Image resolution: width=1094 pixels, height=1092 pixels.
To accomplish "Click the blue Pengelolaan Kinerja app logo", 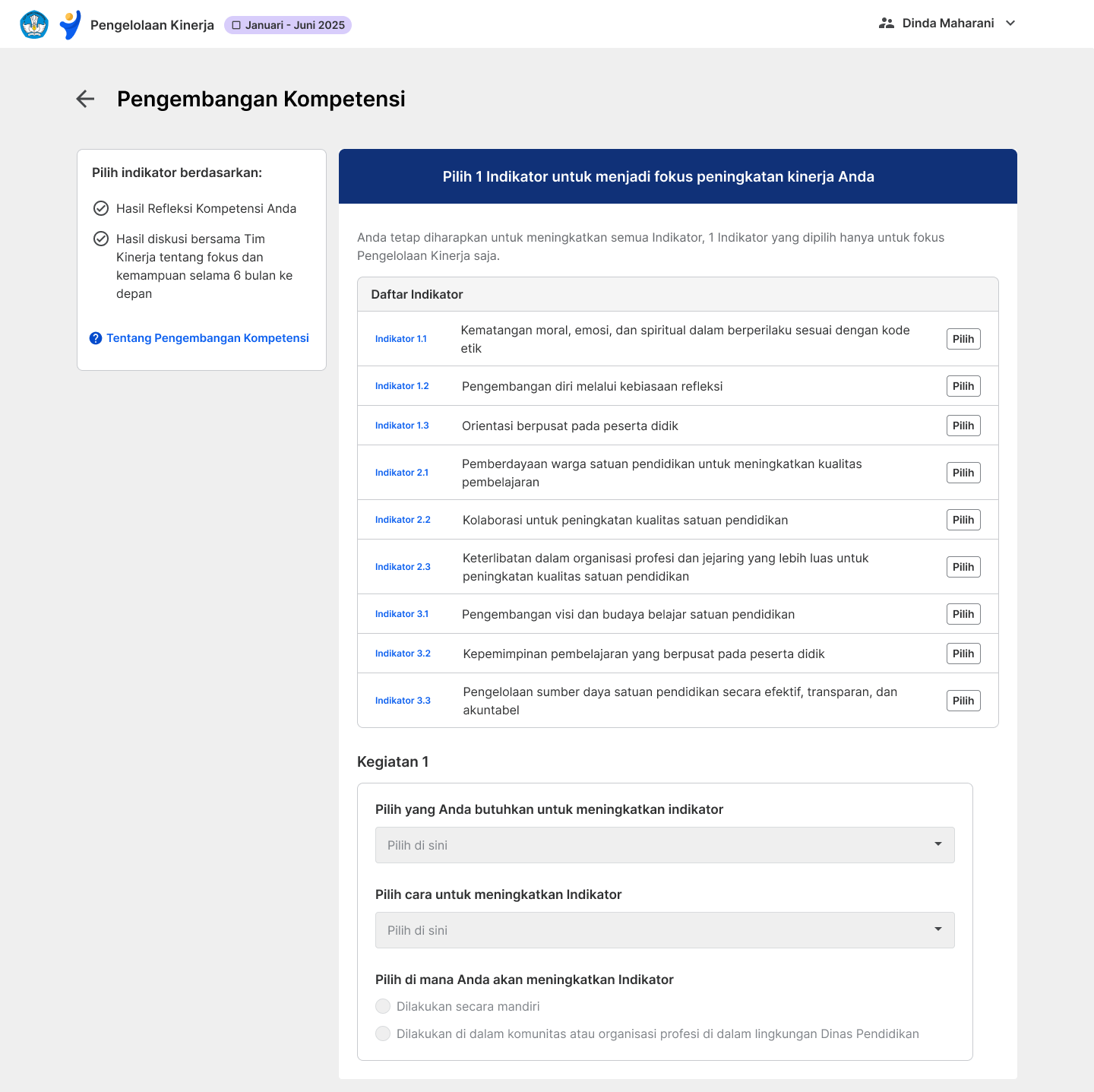I will point(70,24).
